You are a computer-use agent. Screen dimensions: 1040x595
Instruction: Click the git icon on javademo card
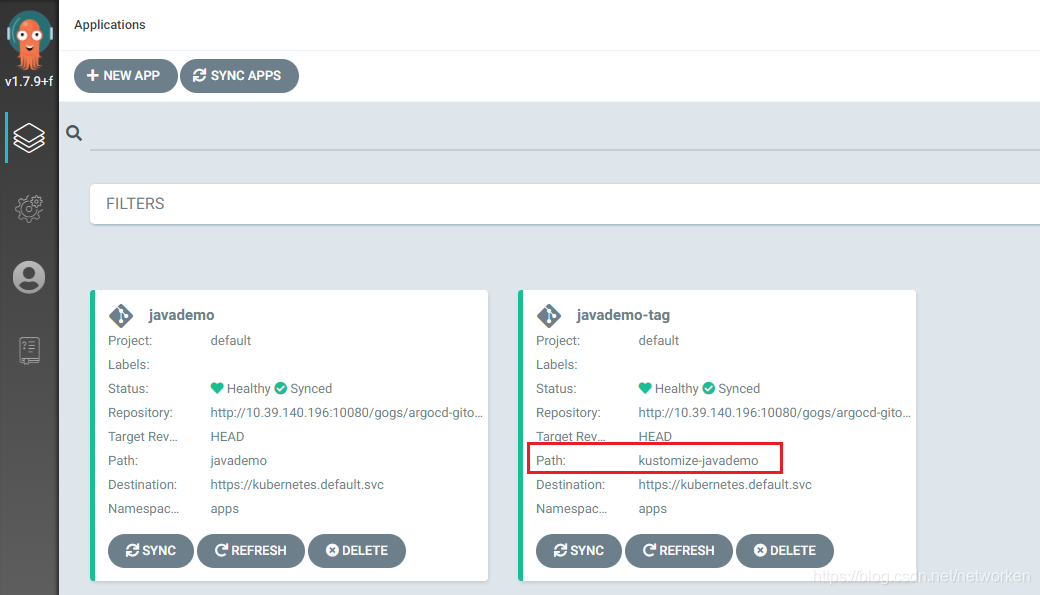click(121, 315)
